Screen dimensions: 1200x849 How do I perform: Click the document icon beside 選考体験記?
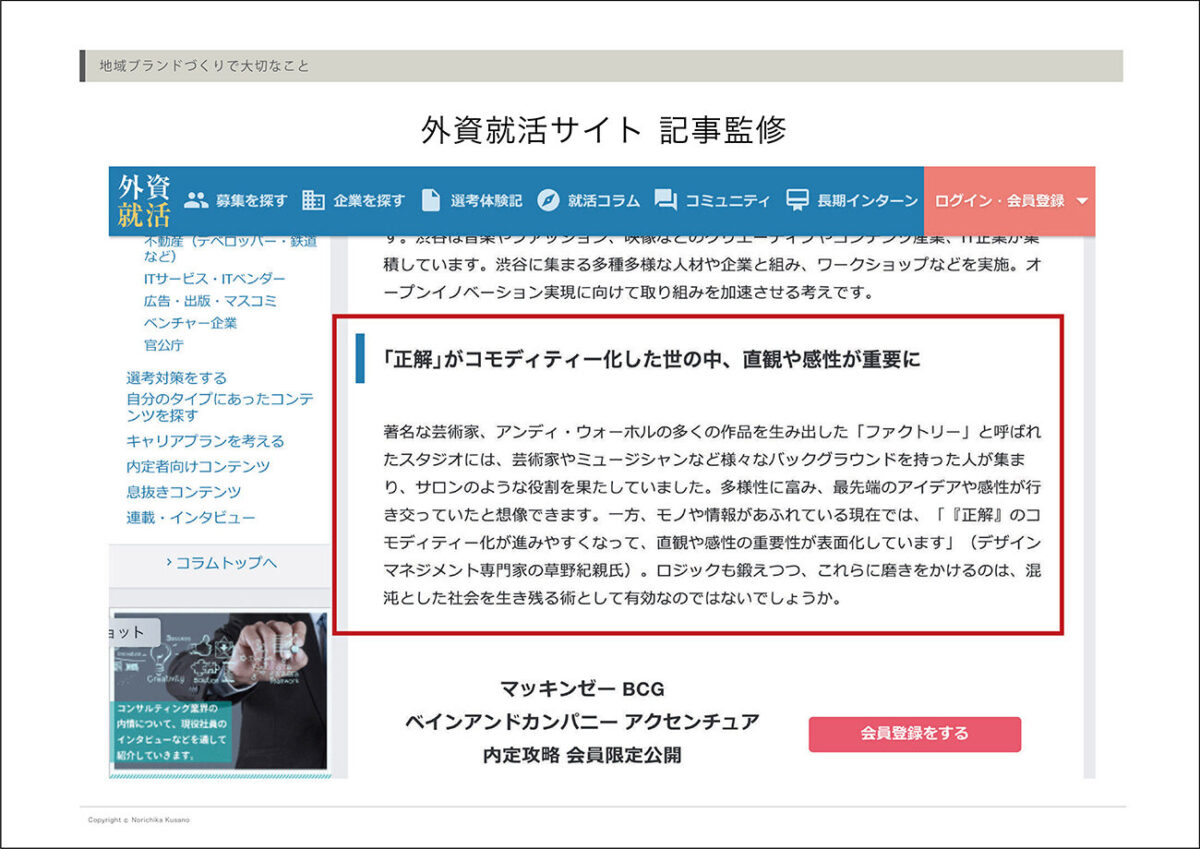click(x=430, y=200)
